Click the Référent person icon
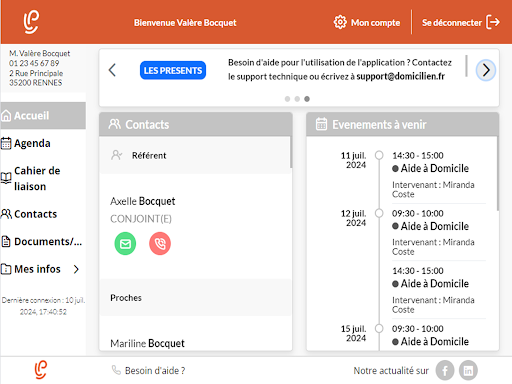This screenshot has height=384, width=512. 116,155
